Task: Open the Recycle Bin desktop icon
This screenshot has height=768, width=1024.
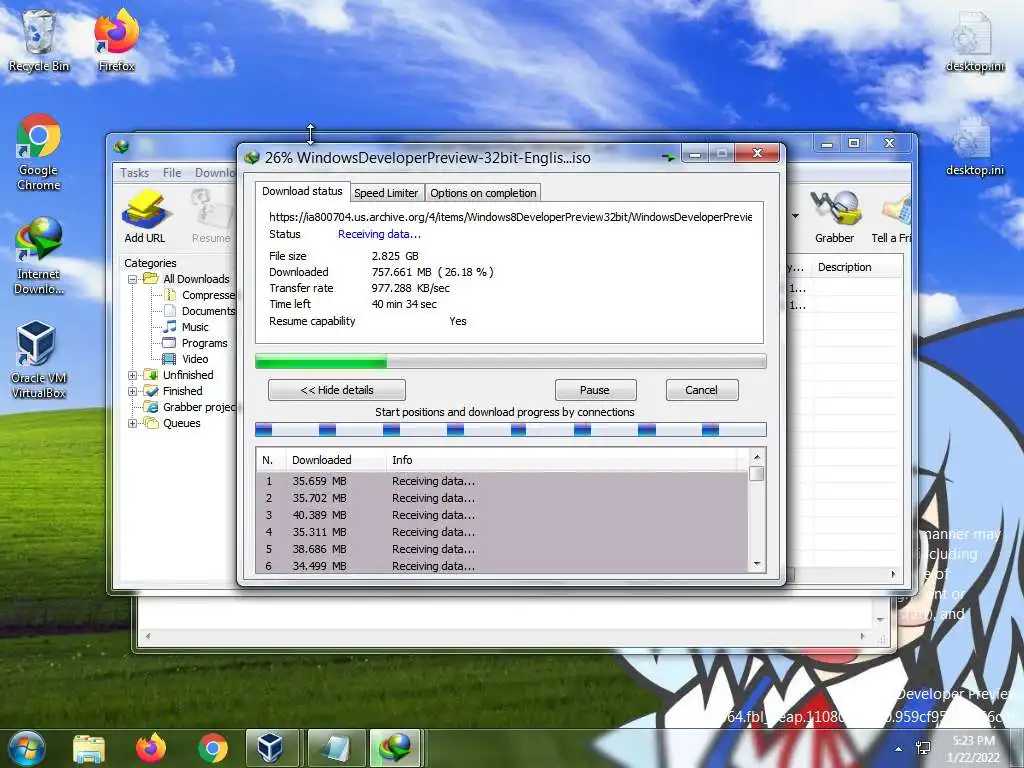Action: pyautogui.click(x=39, y=42)
